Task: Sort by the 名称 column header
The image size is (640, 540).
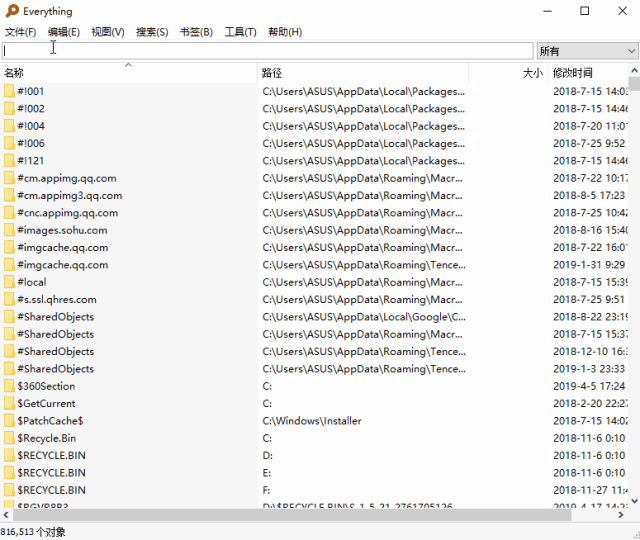Action: pyautogui.click(x=129, y=73)
